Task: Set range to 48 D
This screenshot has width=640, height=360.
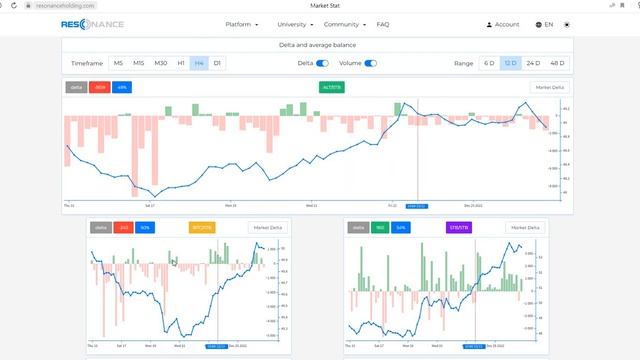Action: (x=557, y=63)
